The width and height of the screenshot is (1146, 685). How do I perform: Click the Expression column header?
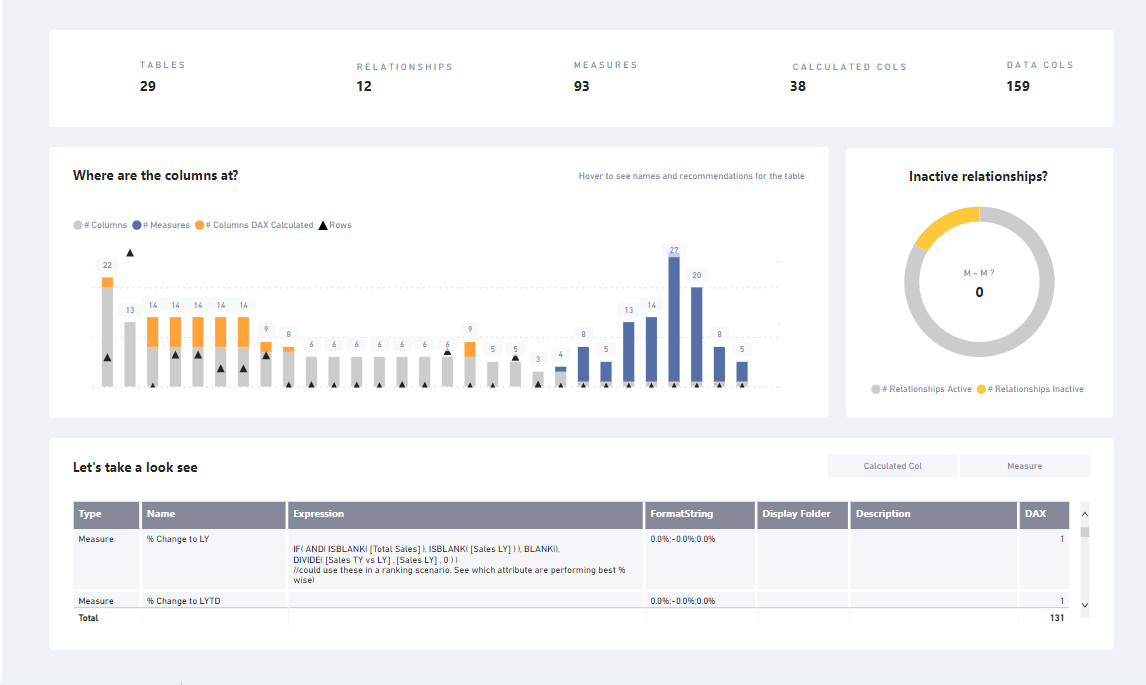(x=318, y=514)
